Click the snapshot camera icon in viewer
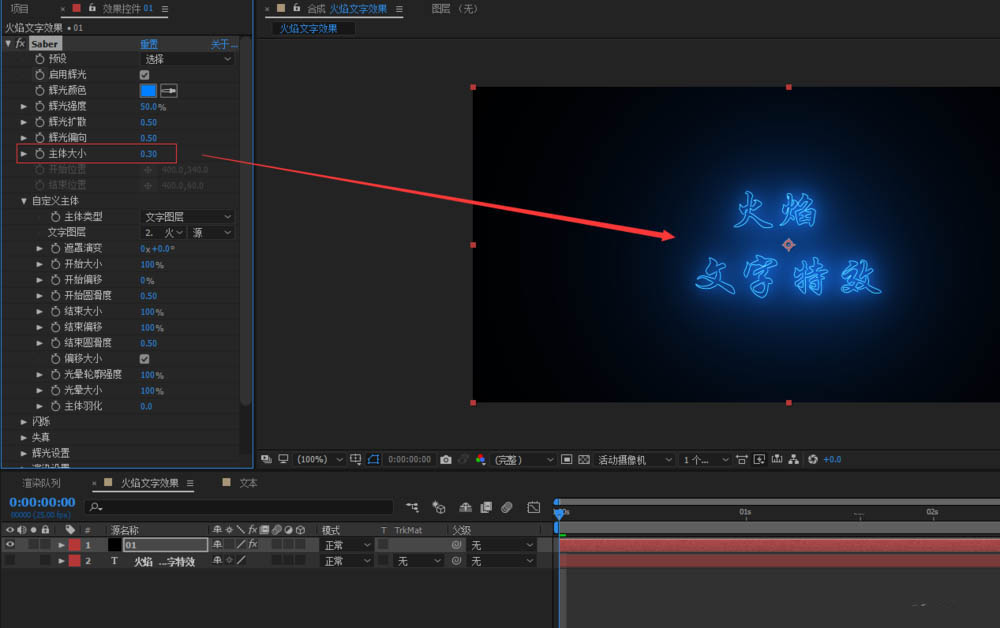 (x=446, y=460)
